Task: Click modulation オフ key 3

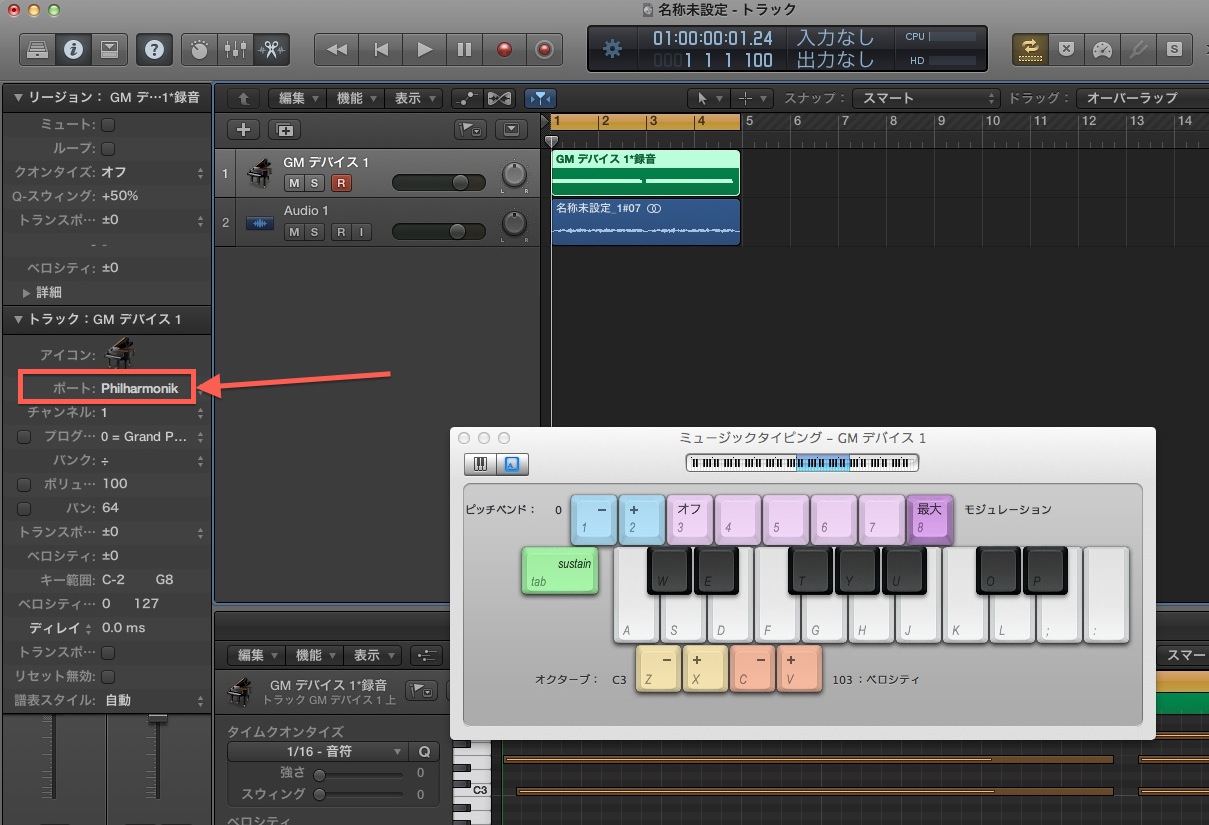Action: (690, 518)
